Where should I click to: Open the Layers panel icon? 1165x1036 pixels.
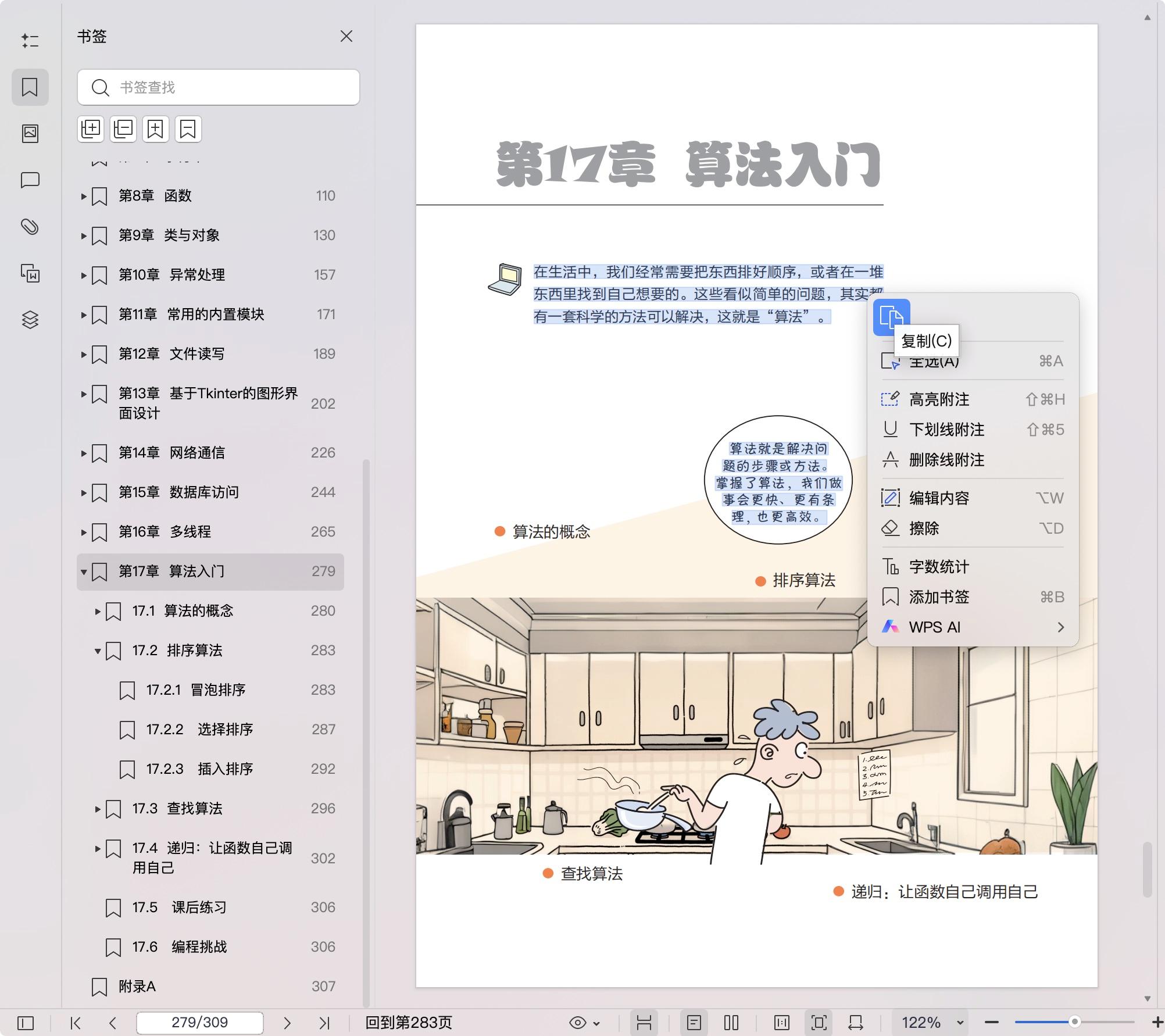(x=30, y=319)
